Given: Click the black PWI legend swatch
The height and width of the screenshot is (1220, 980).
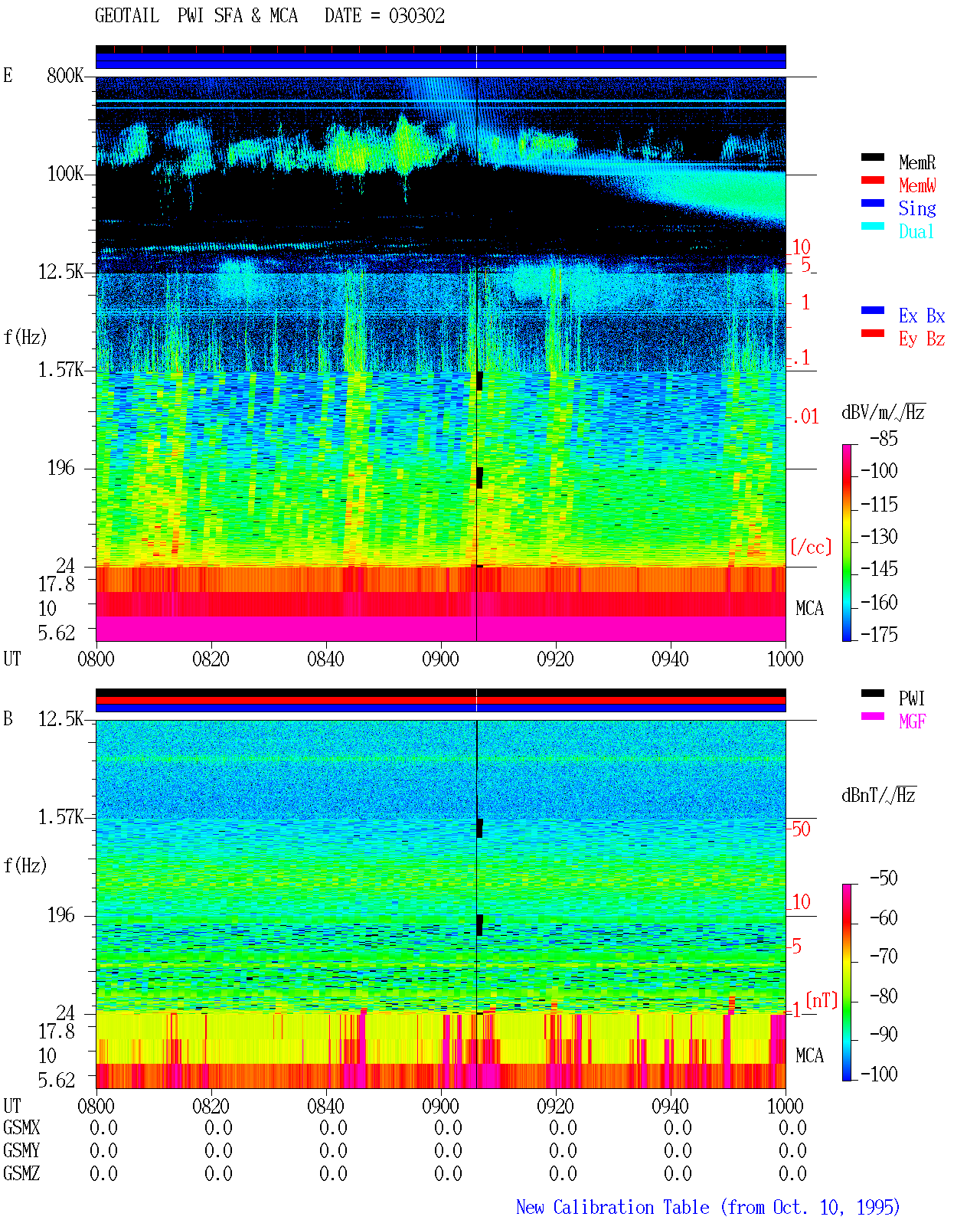Looking at the screenshot, I should (872, 693).
